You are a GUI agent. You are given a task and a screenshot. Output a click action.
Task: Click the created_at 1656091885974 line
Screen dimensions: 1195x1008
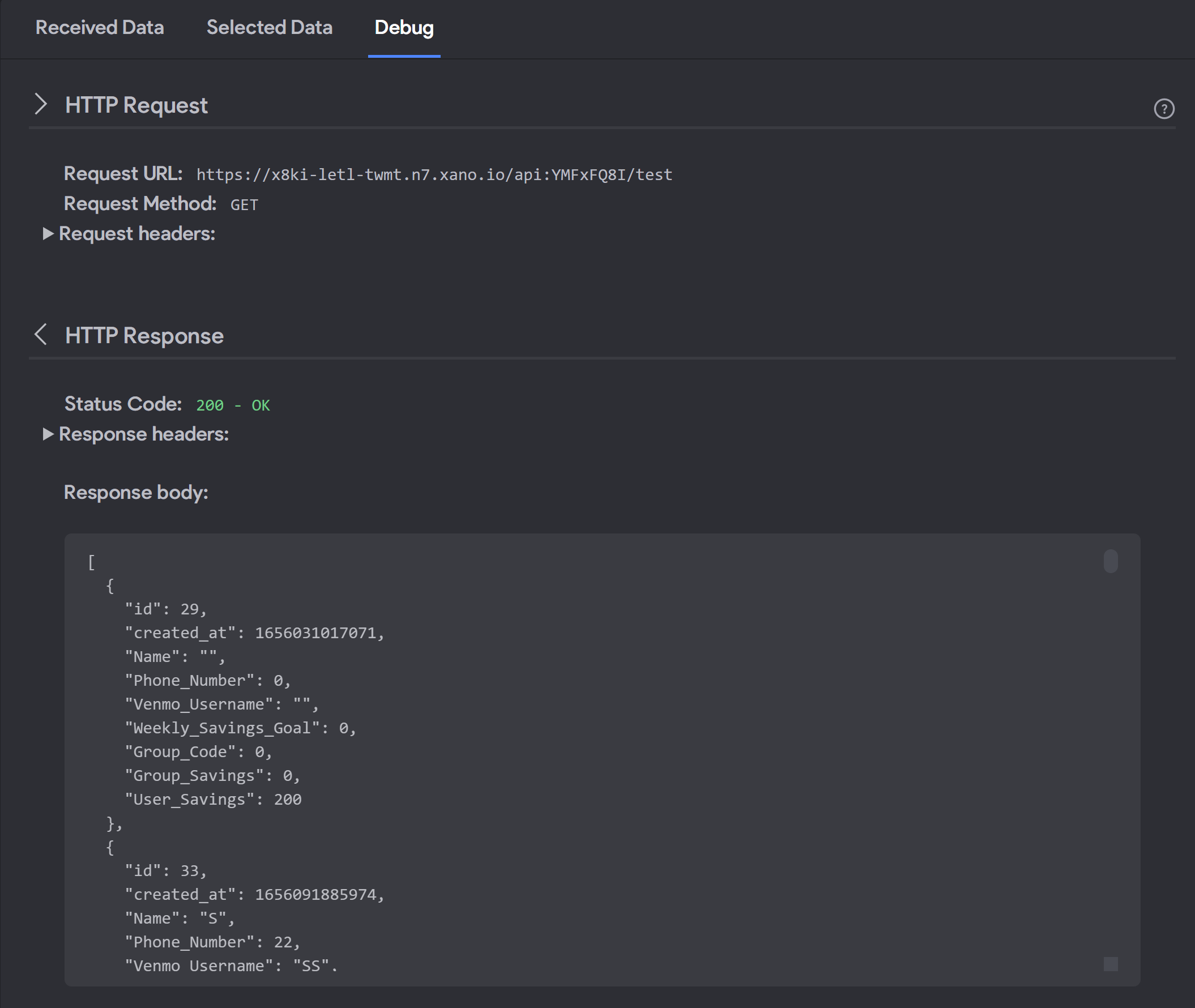pos(254,895)
